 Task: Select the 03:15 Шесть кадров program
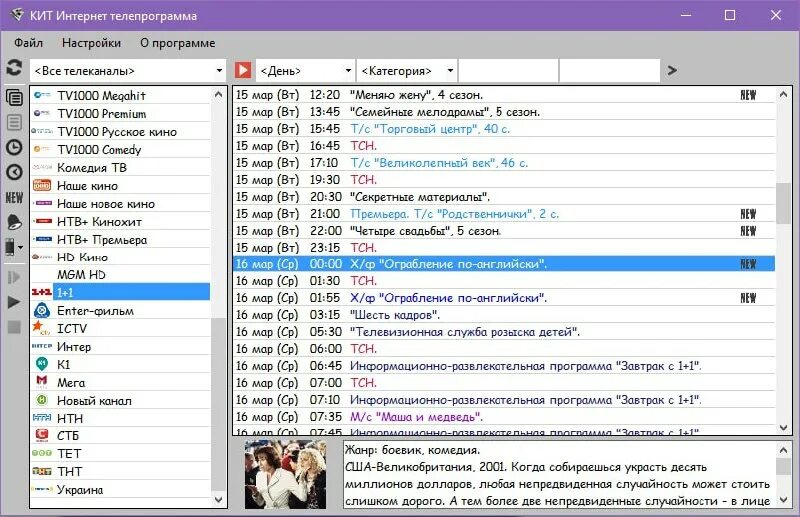(504, 315)
